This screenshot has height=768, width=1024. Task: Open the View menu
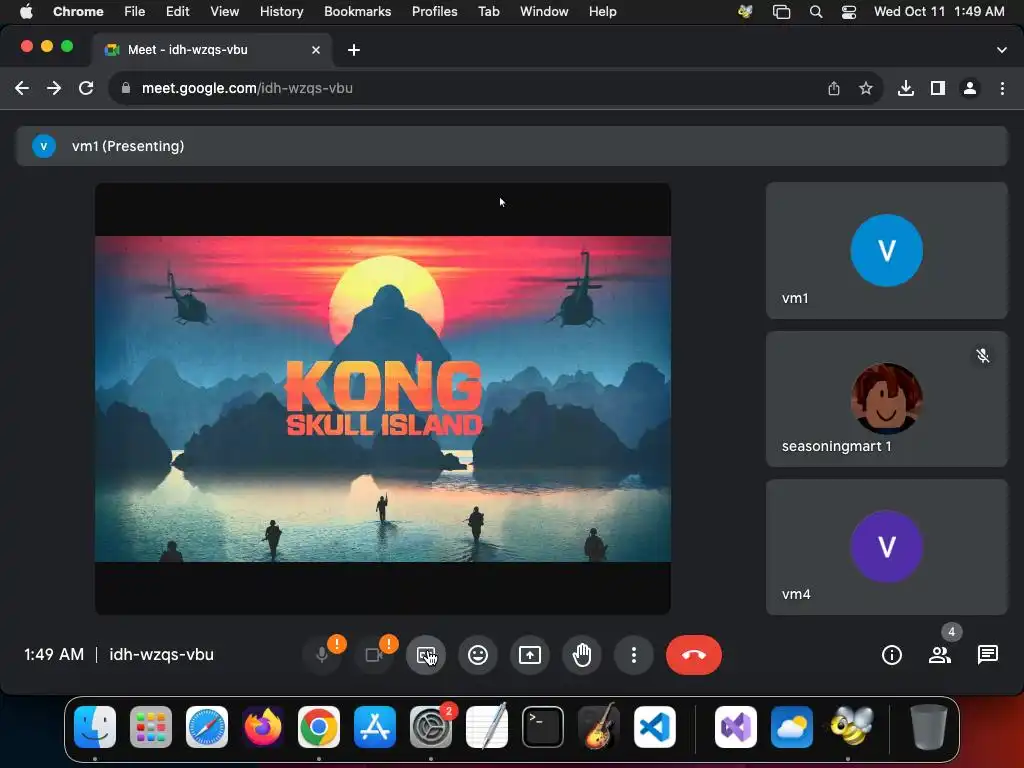[225, 12]
